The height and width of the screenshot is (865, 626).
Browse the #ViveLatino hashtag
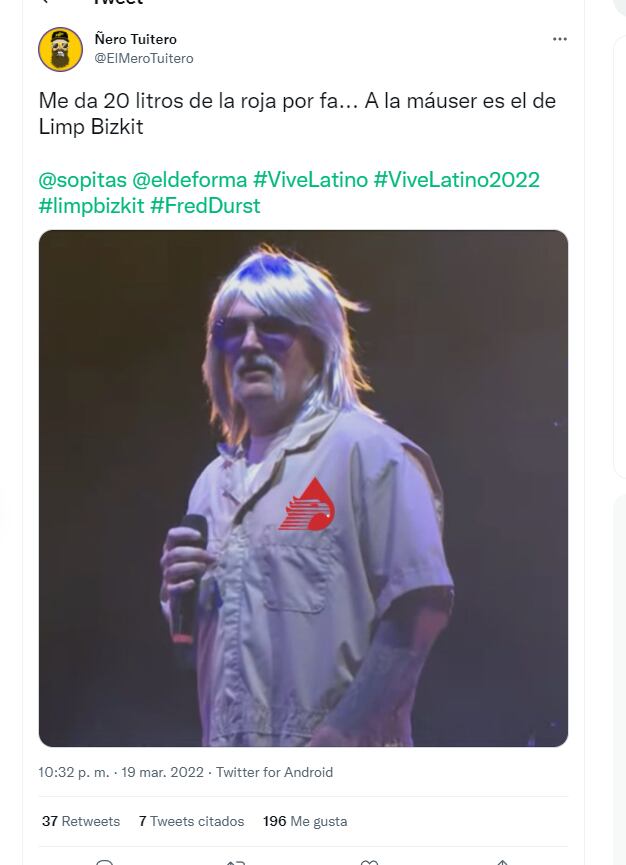(310, 180)
